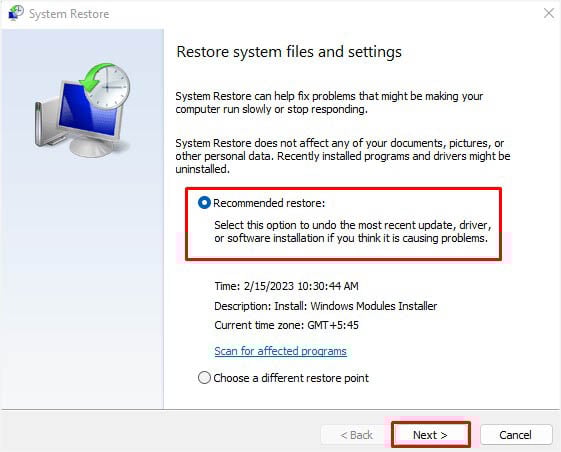
Task: Click the Description: Install: Windows Modules Installer text
Action: [x=326, y=306]
